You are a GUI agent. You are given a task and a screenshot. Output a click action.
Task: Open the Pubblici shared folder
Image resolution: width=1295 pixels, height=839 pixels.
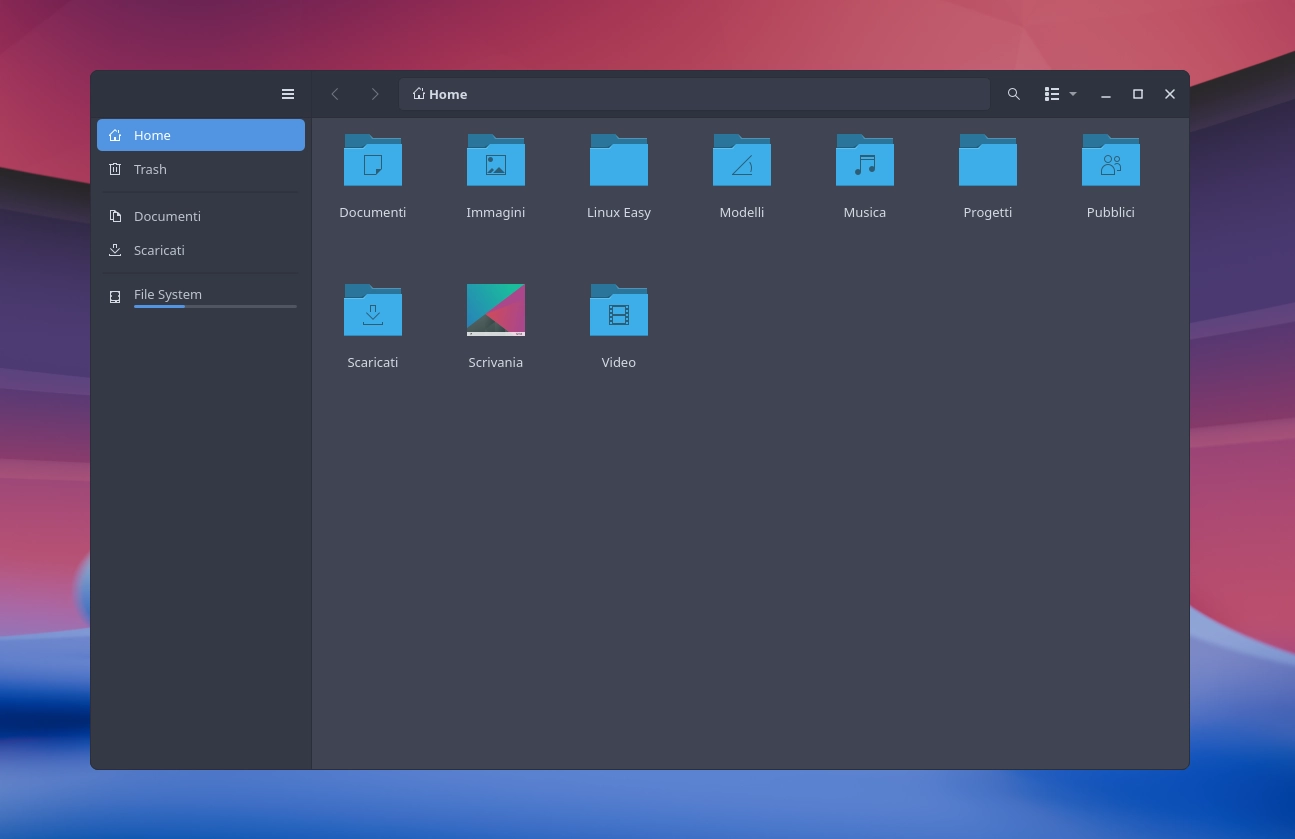tap(1111, 160)
